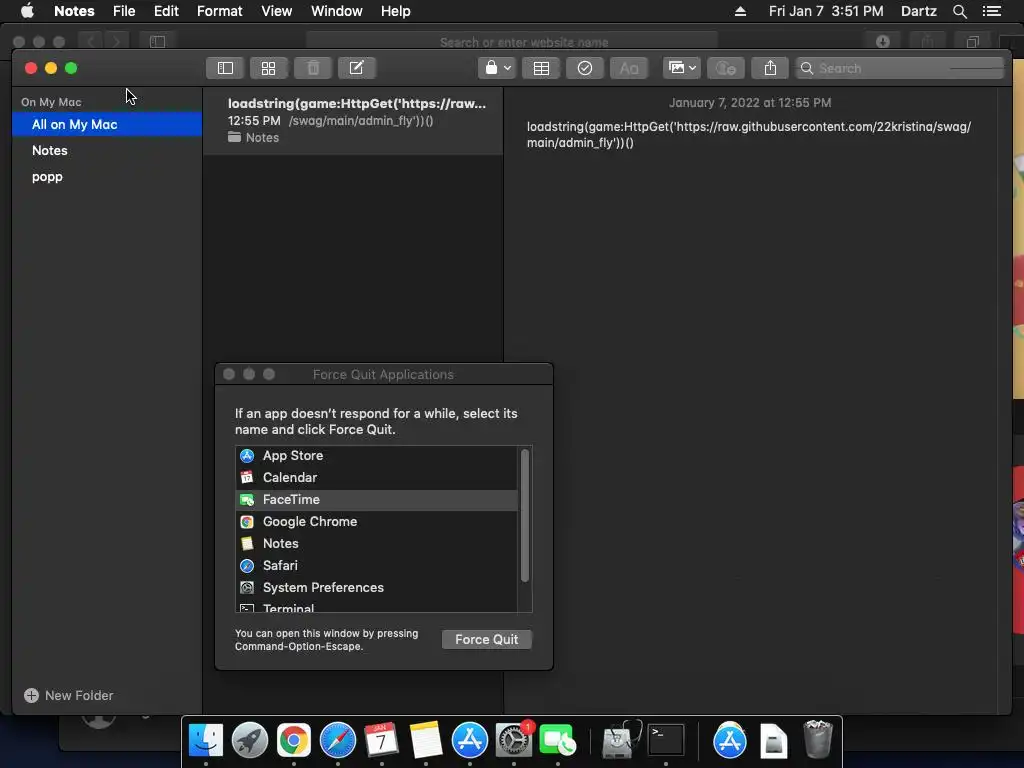Open Google Chrome from the Dock
Image resolution: width=1024 pixels, height=768 pixels.
click(x=294, y=741)
